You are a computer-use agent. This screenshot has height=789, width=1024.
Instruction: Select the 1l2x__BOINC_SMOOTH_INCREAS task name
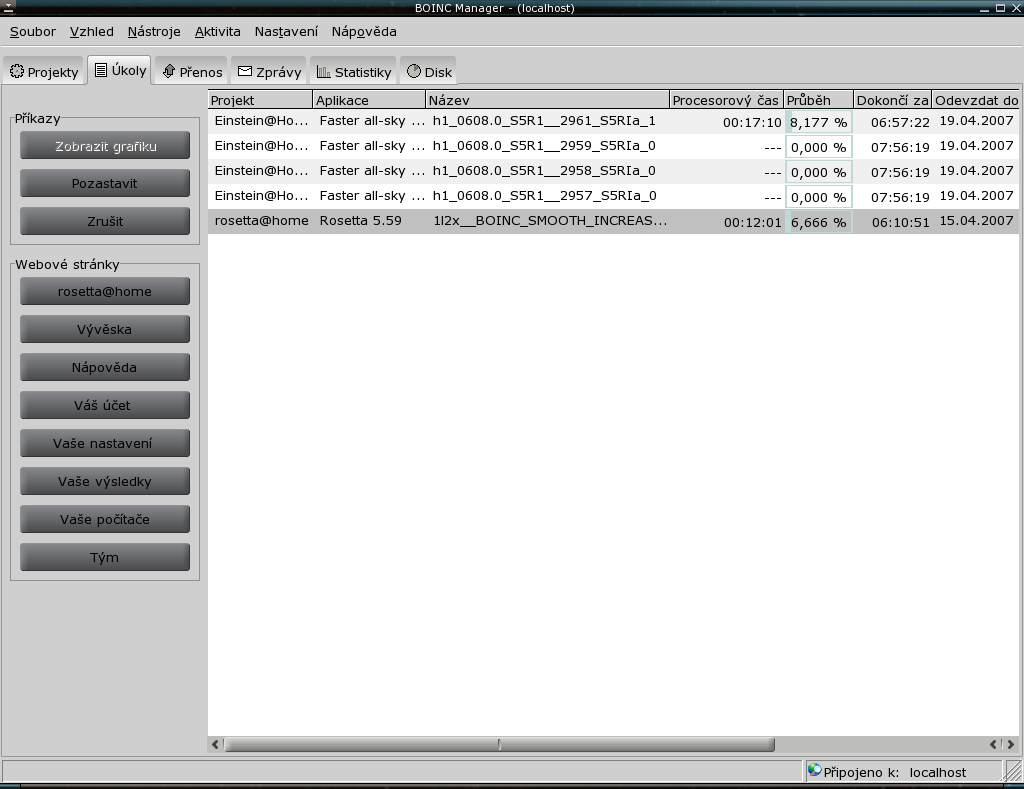[x=550, y=221]
